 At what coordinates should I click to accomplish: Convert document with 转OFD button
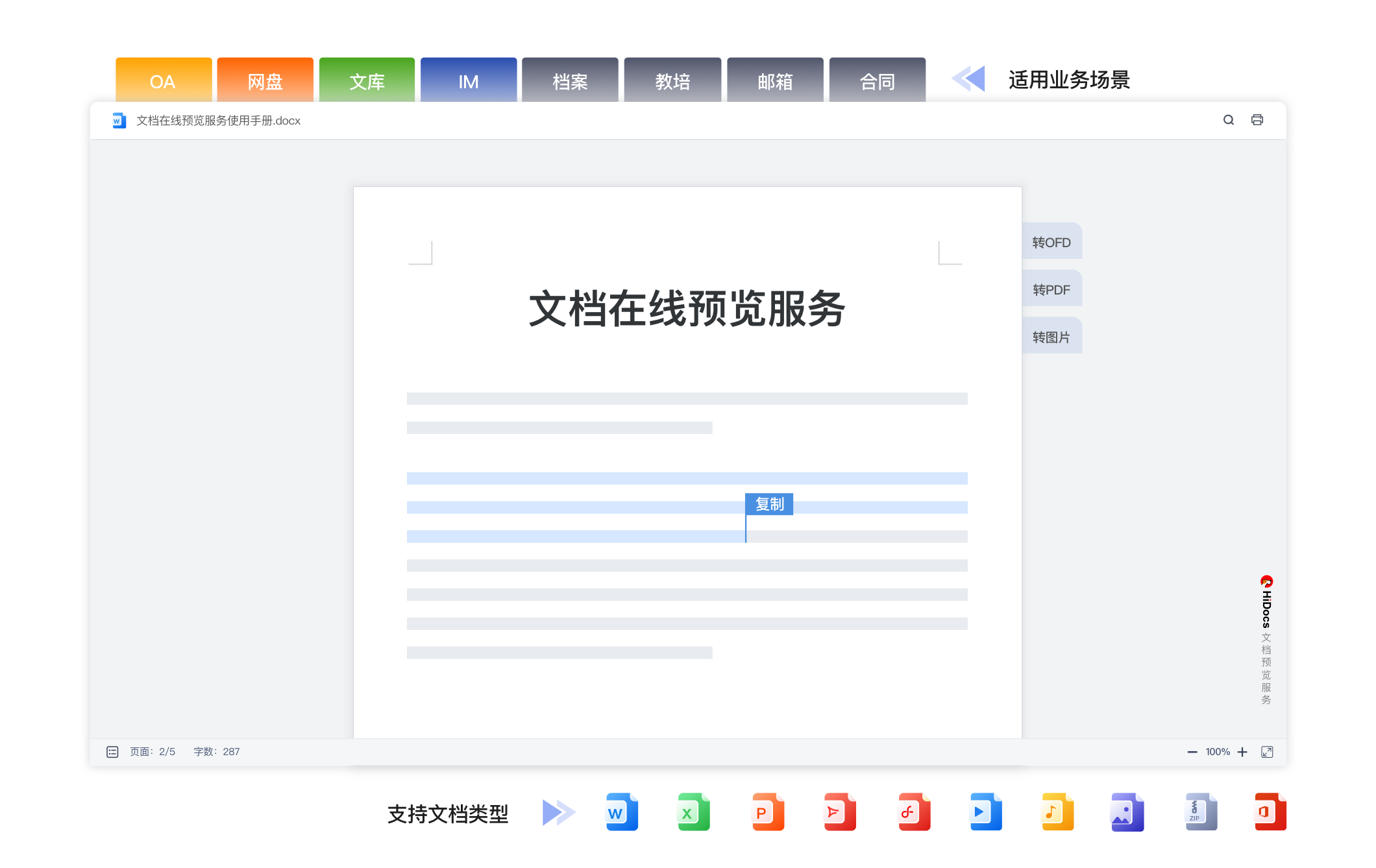tap(1051, 242)
